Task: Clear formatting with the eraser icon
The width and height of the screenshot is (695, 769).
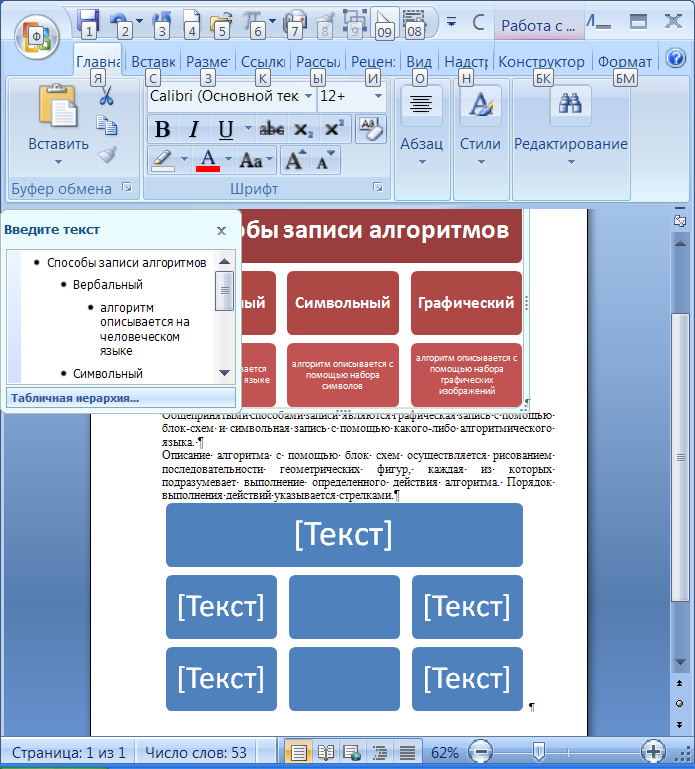Action: point(371,128)
